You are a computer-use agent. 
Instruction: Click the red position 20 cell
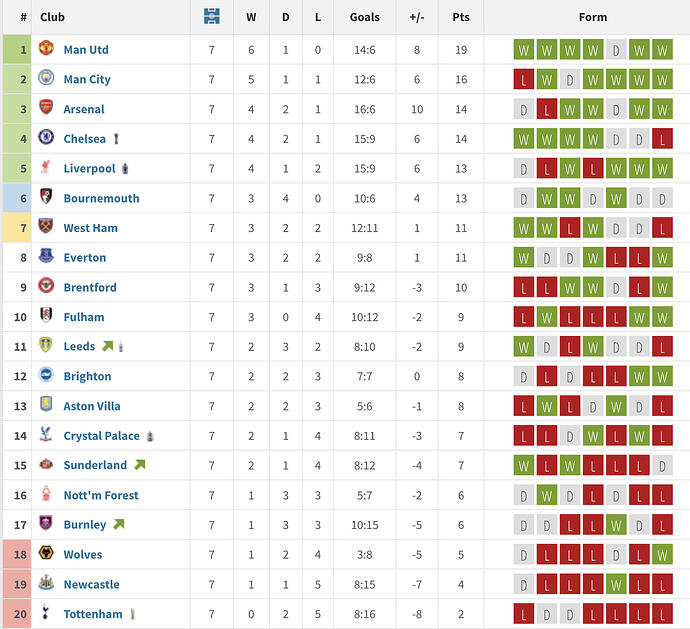click(17, 614)
